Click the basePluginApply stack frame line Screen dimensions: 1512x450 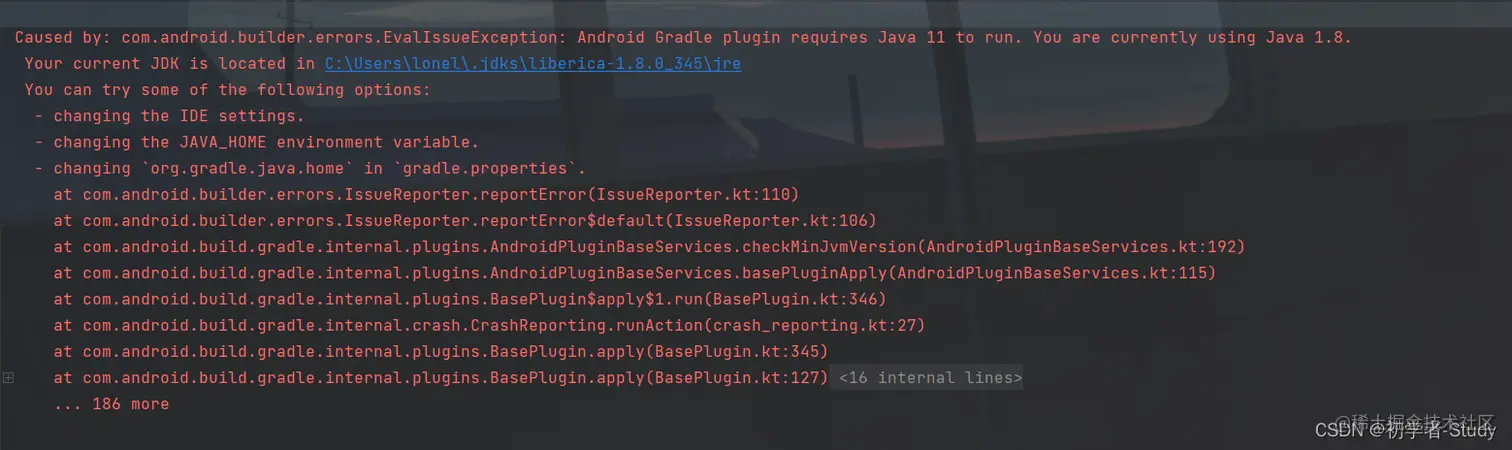[x=635, y=273]
